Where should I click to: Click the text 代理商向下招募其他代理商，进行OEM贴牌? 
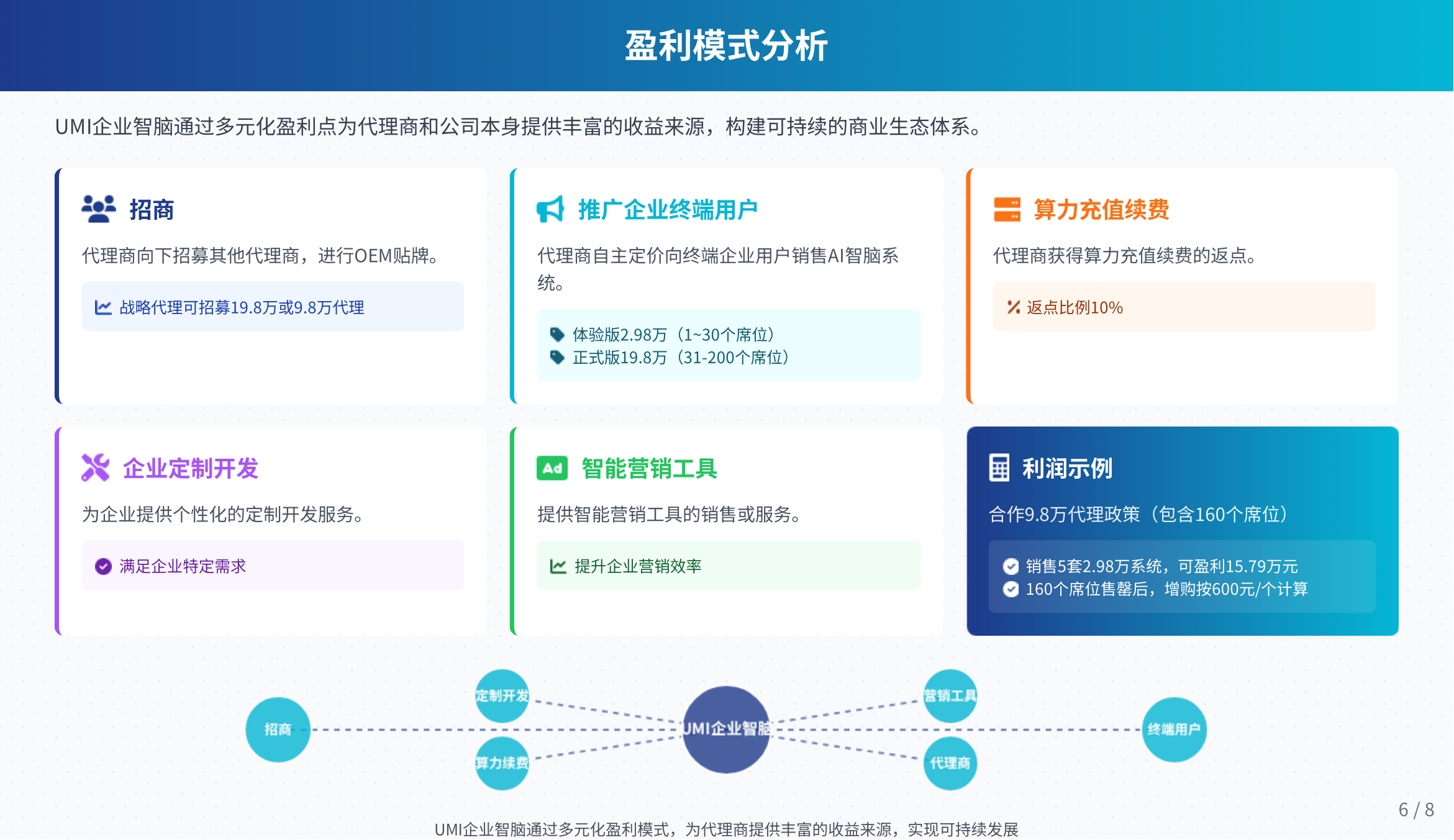coord(260,256)
